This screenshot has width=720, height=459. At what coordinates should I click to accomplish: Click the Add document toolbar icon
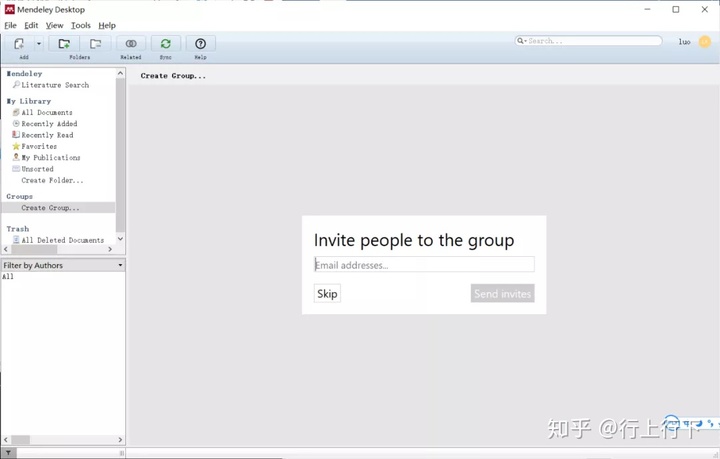(19, 44)
